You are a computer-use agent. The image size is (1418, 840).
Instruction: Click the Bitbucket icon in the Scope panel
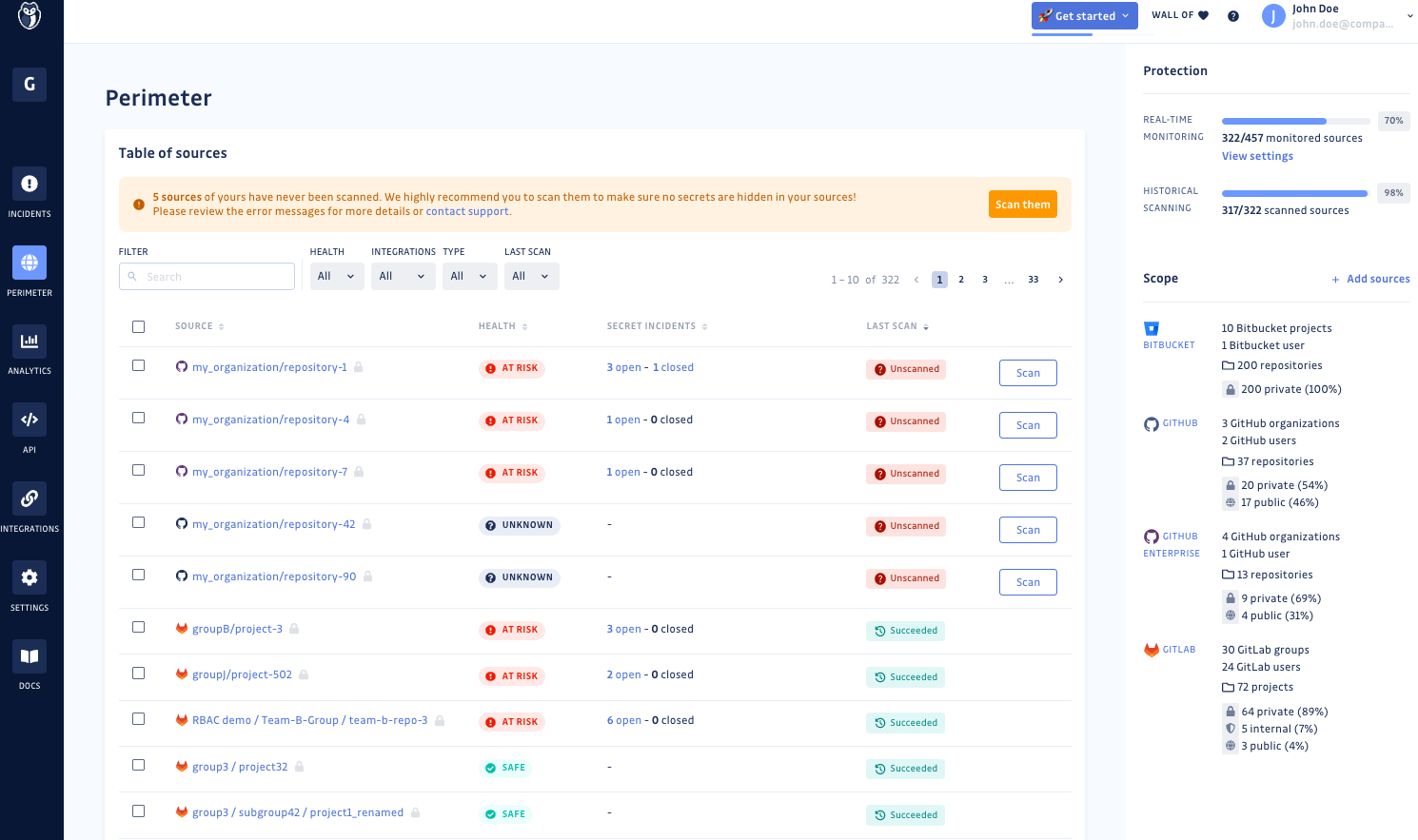click(x=1152, y=328)
